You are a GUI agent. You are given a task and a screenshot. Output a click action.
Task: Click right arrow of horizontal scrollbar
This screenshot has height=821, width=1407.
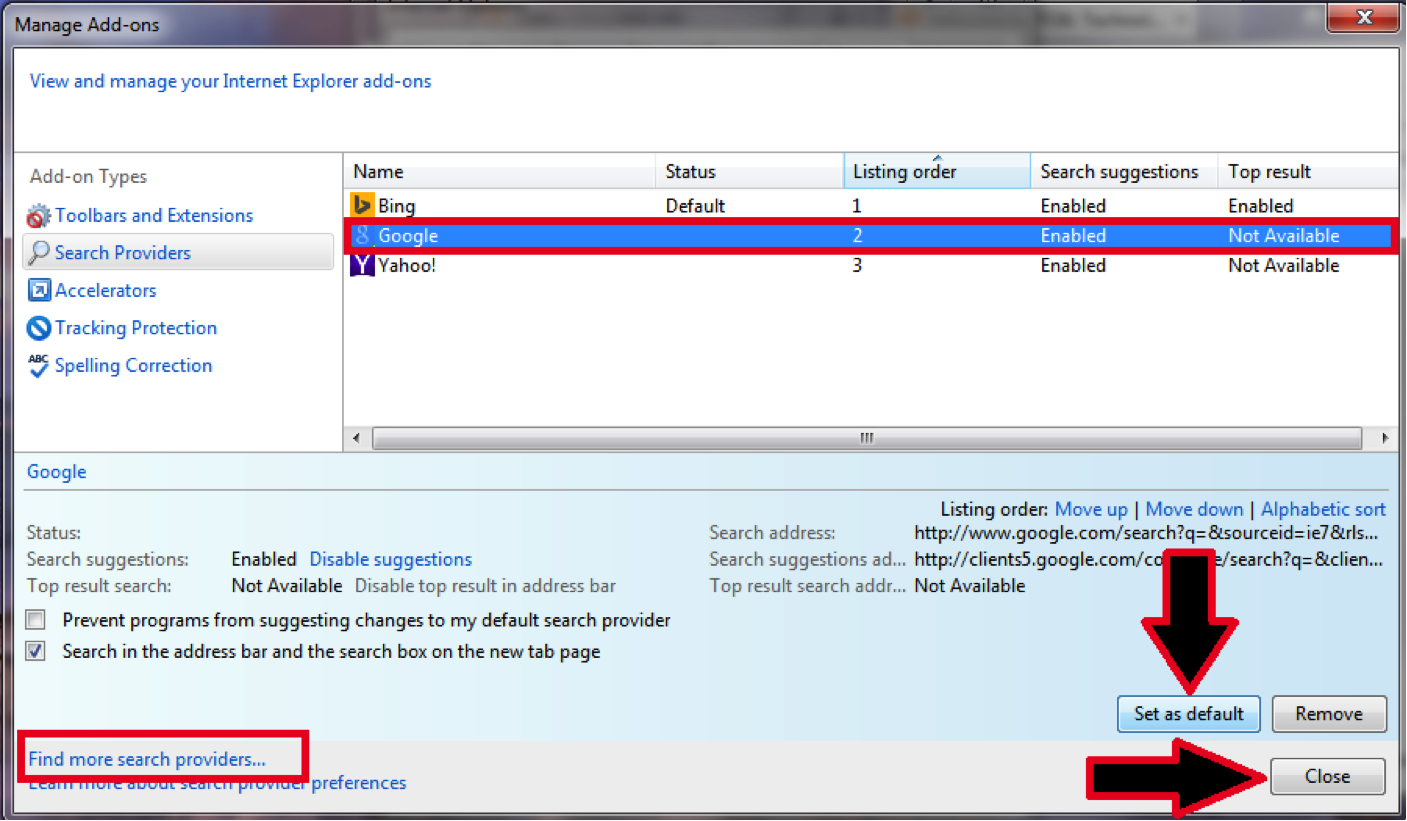point(1385,438)
